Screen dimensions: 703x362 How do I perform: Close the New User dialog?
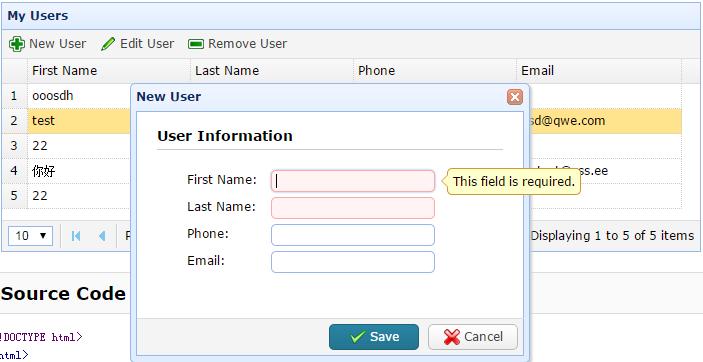[515, 97]
